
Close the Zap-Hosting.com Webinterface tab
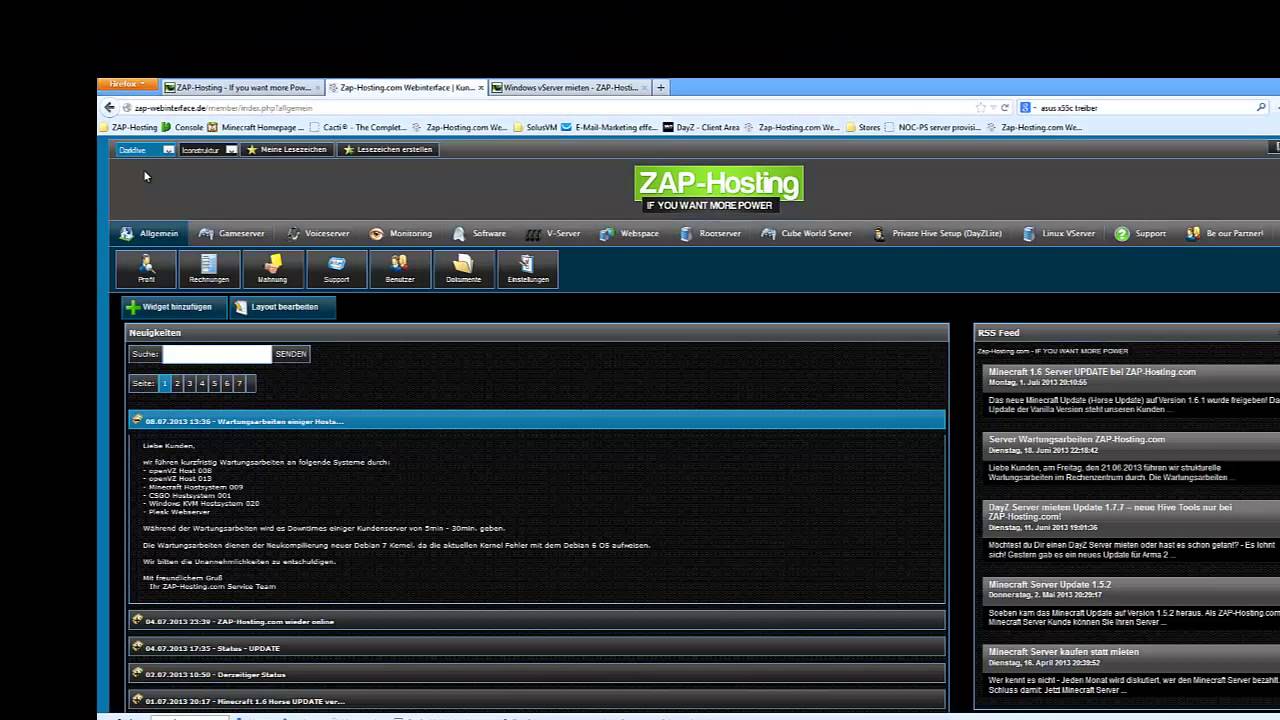(x=481, y=88)
